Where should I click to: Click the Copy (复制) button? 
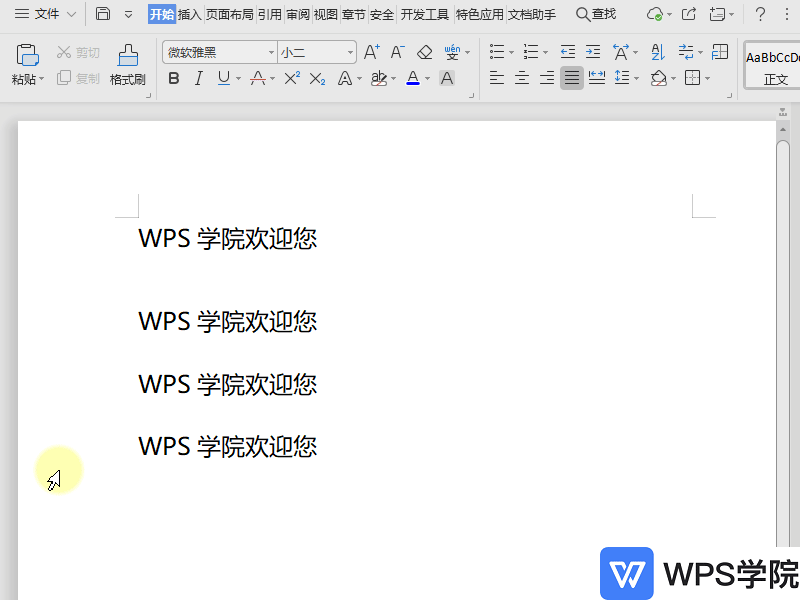[x=78, y=79]
